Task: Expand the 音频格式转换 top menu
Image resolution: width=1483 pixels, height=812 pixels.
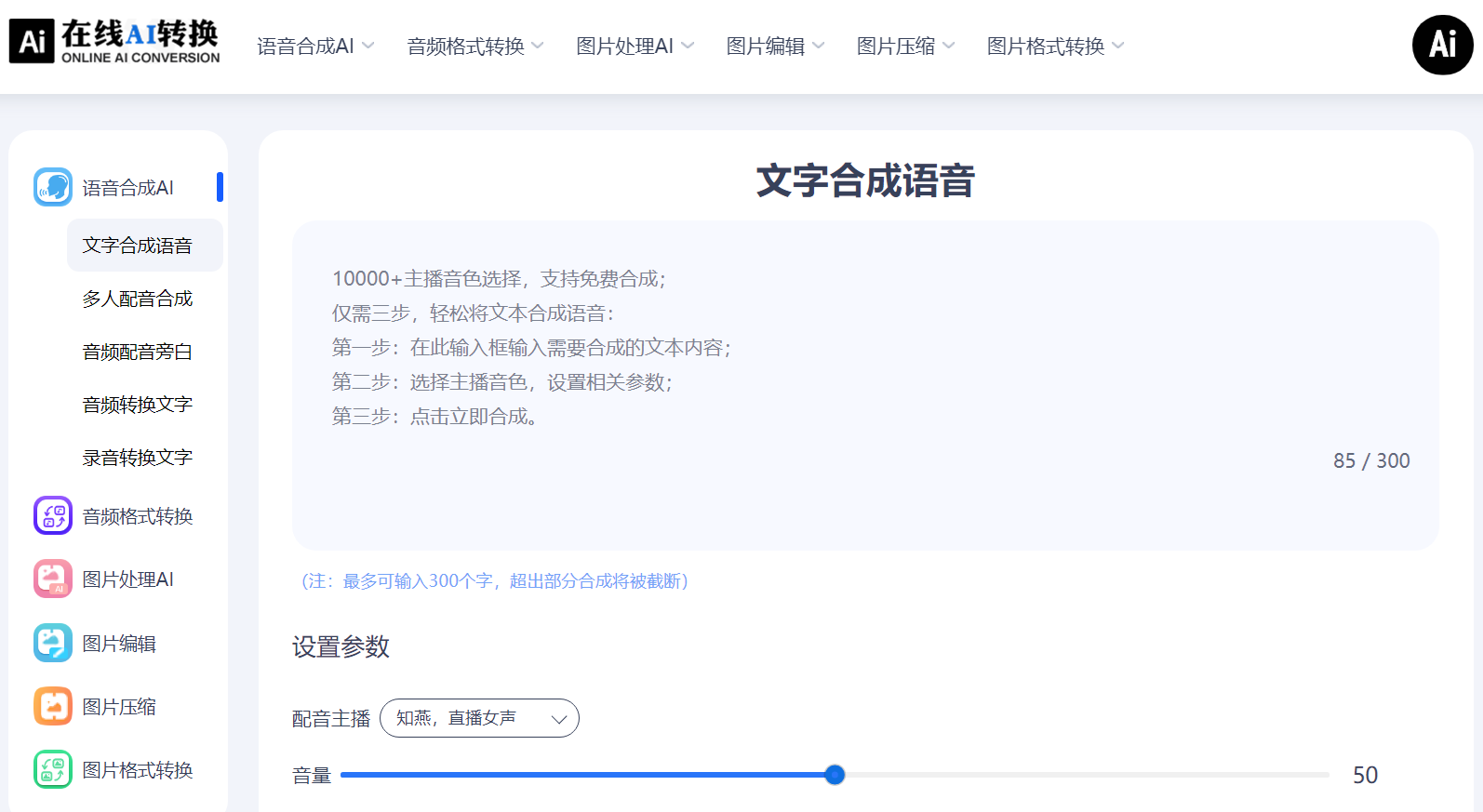Action: (x=474, y=47)
